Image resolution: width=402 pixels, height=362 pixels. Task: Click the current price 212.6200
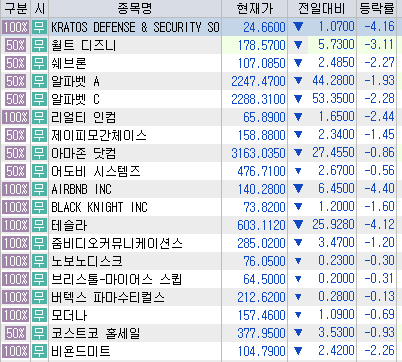[x=262, y=297]
